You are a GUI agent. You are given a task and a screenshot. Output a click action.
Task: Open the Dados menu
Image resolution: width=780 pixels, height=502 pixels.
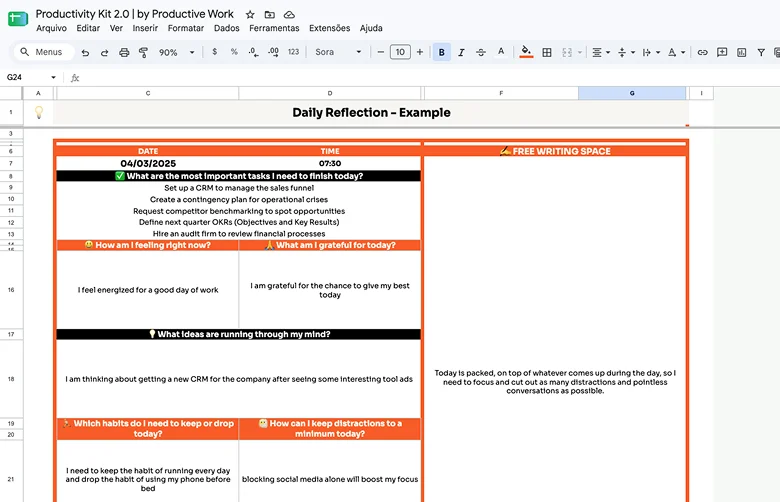226,28
